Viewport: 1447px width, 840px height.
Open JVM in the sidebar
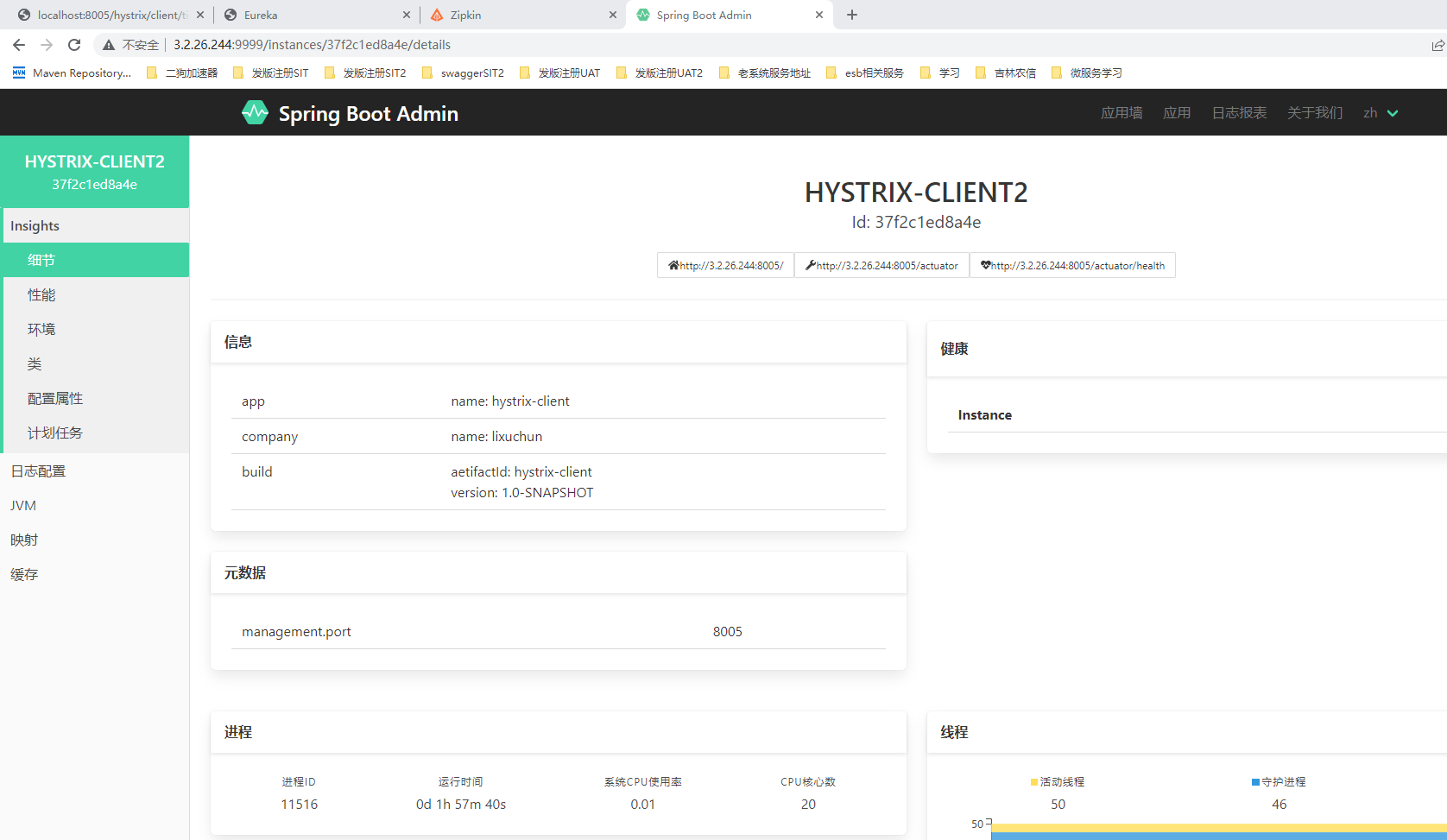(94, 505)
